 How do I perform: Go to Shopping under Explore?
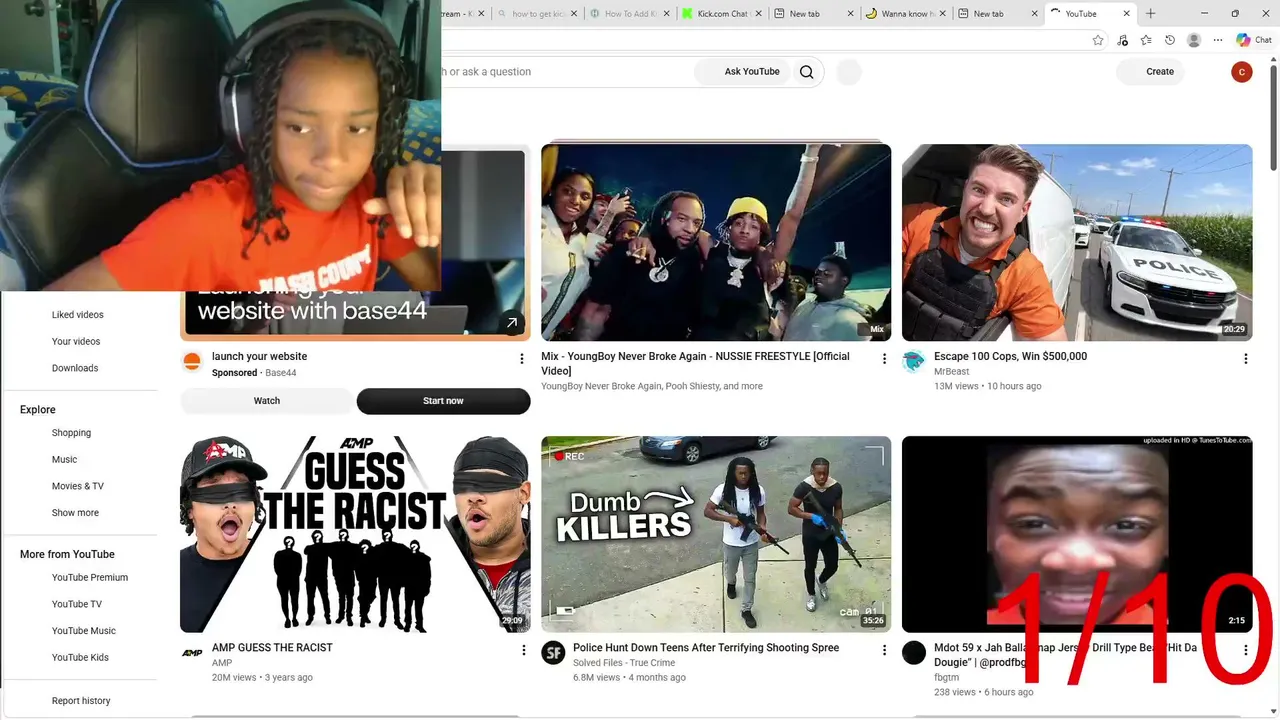coord(71,433)
